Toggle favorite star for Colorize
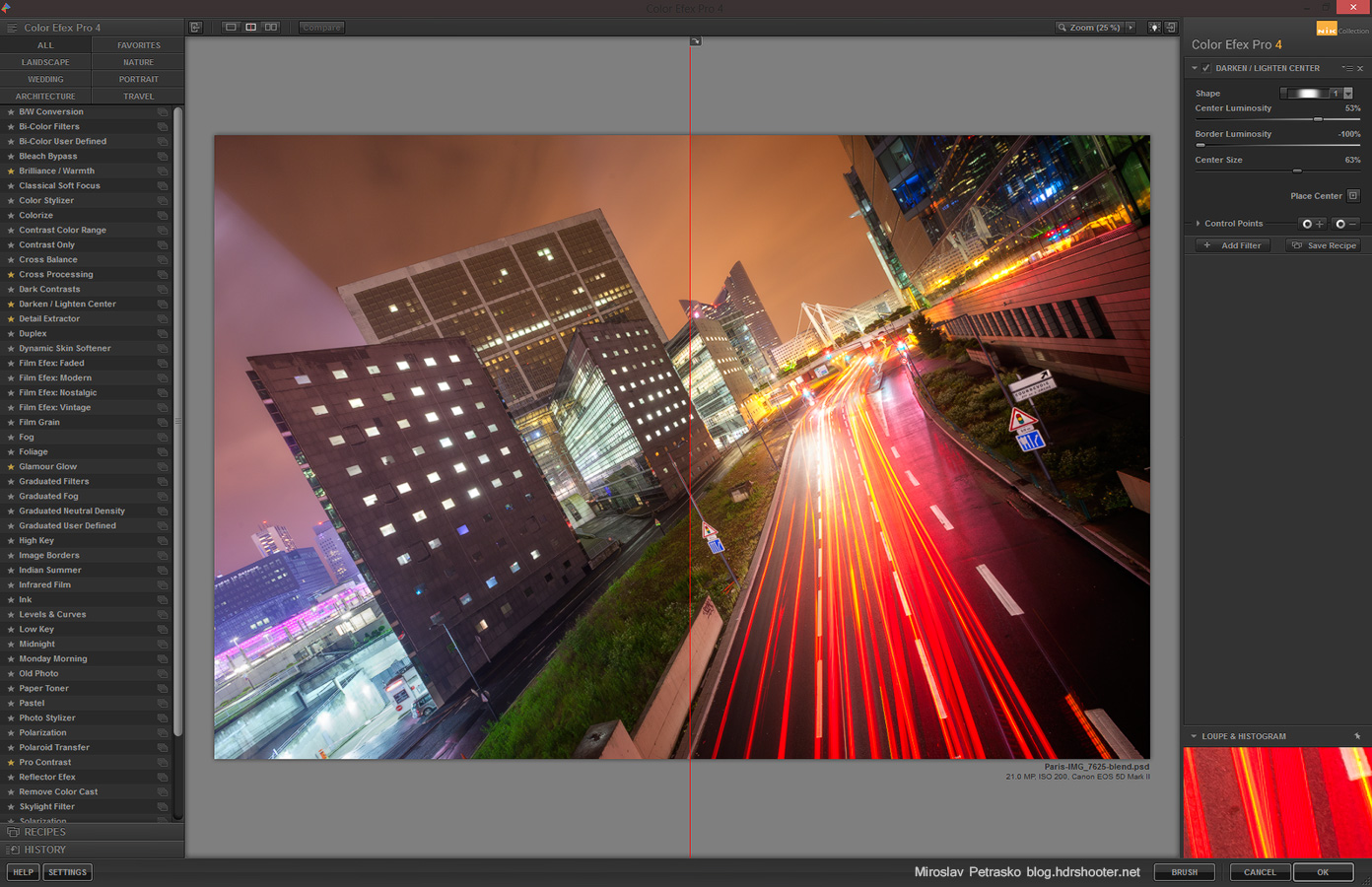Screen dimensions: 1372x887 [x=11, y=215]
